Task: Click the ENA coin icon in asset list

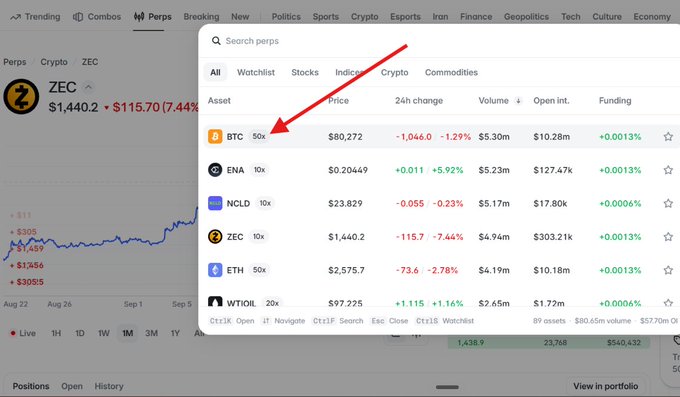Action: pyautogui.click(x=215, y=170)
